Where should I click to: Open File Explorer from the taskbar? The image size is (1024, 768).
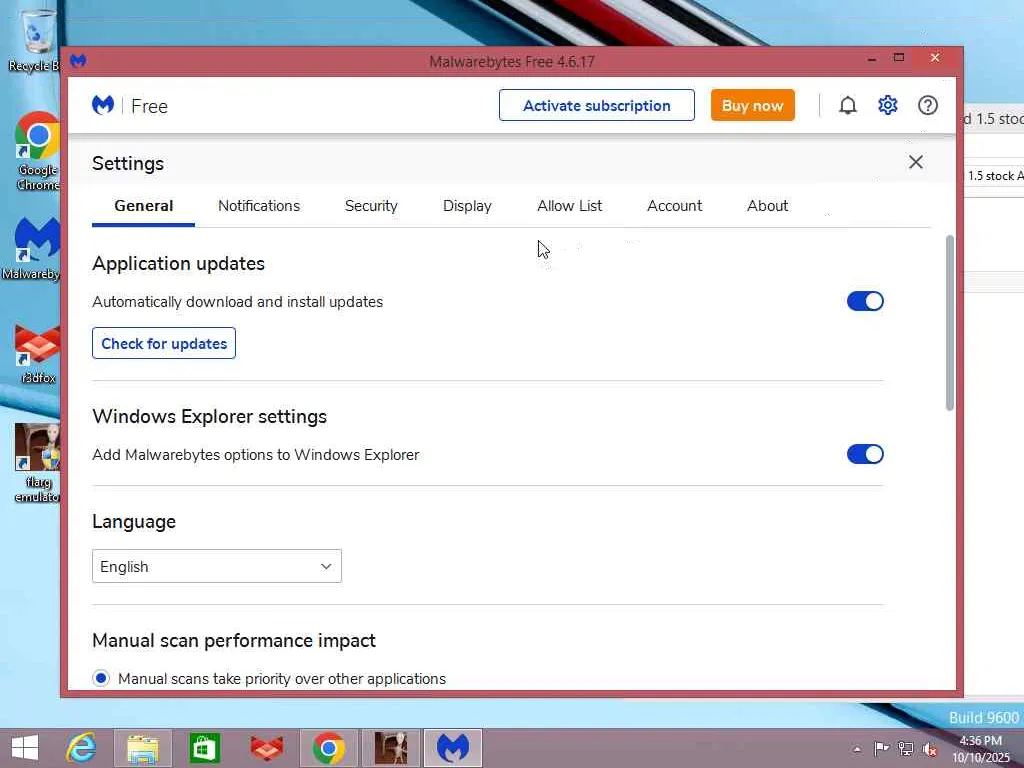[x=142, y=748]
